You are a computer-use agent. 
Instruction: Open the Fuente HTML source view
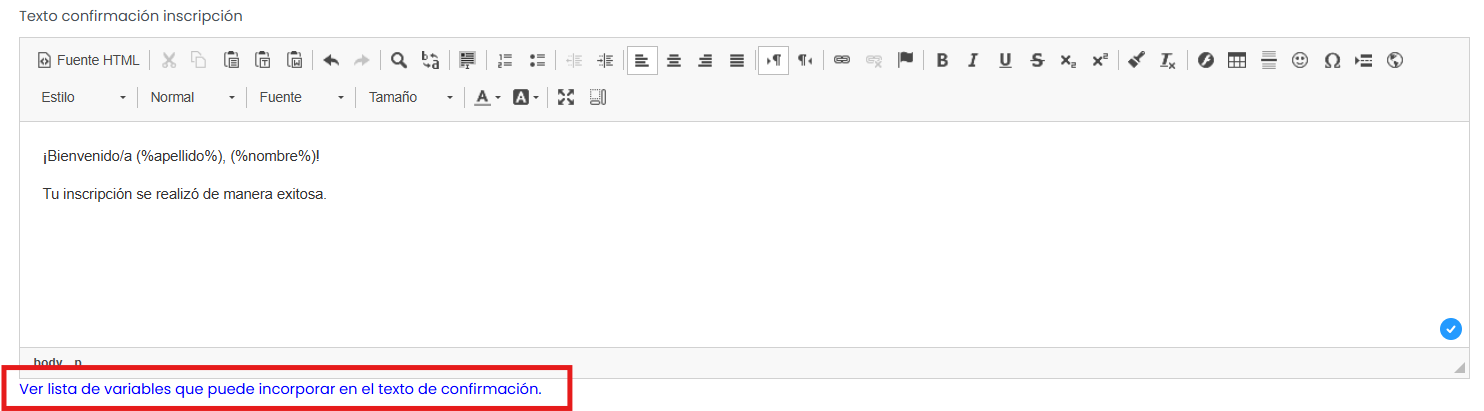[88, 60]
